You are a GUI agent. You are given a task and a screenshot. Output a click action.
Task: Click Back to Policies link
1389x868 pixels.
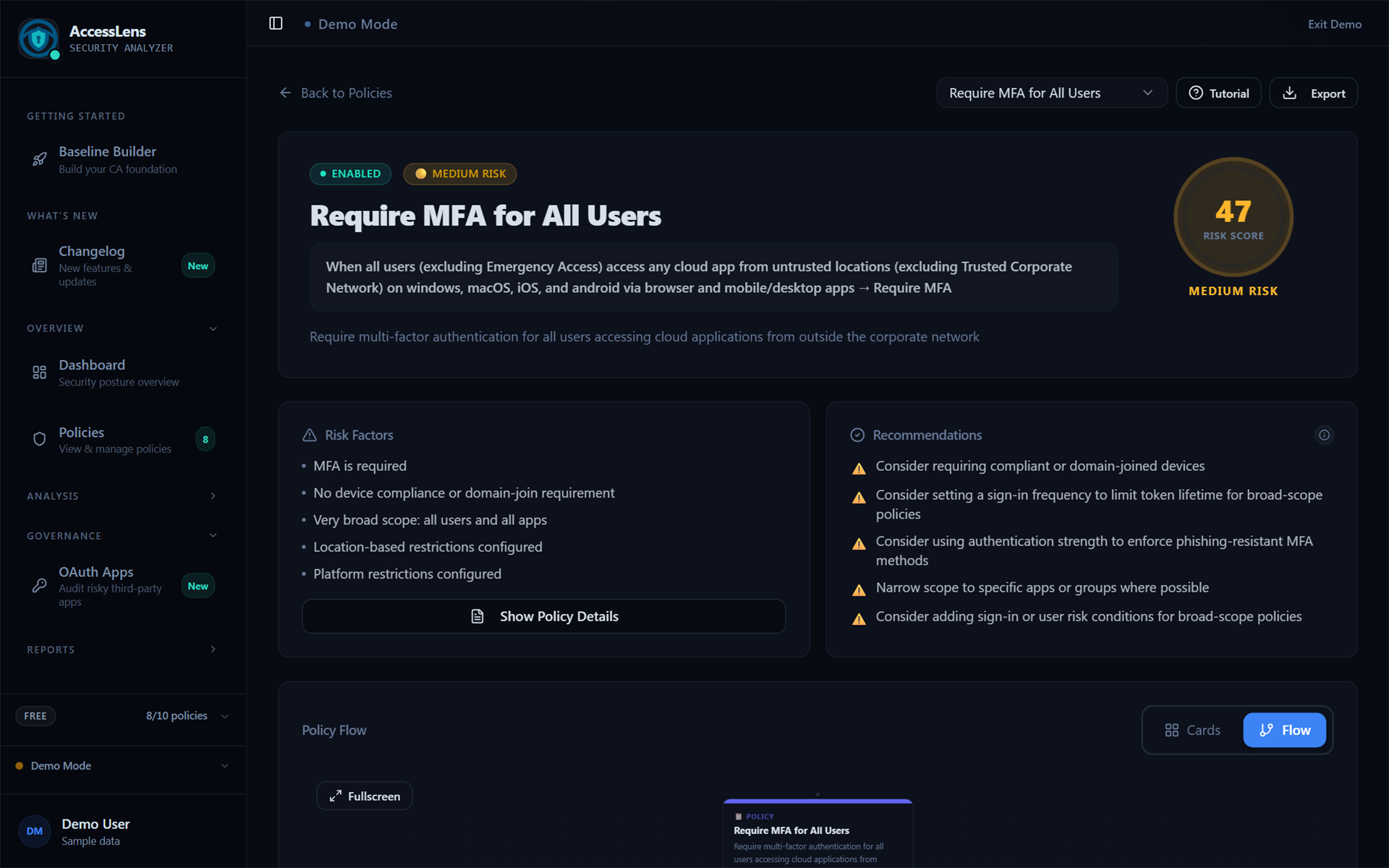pos(336,93)
